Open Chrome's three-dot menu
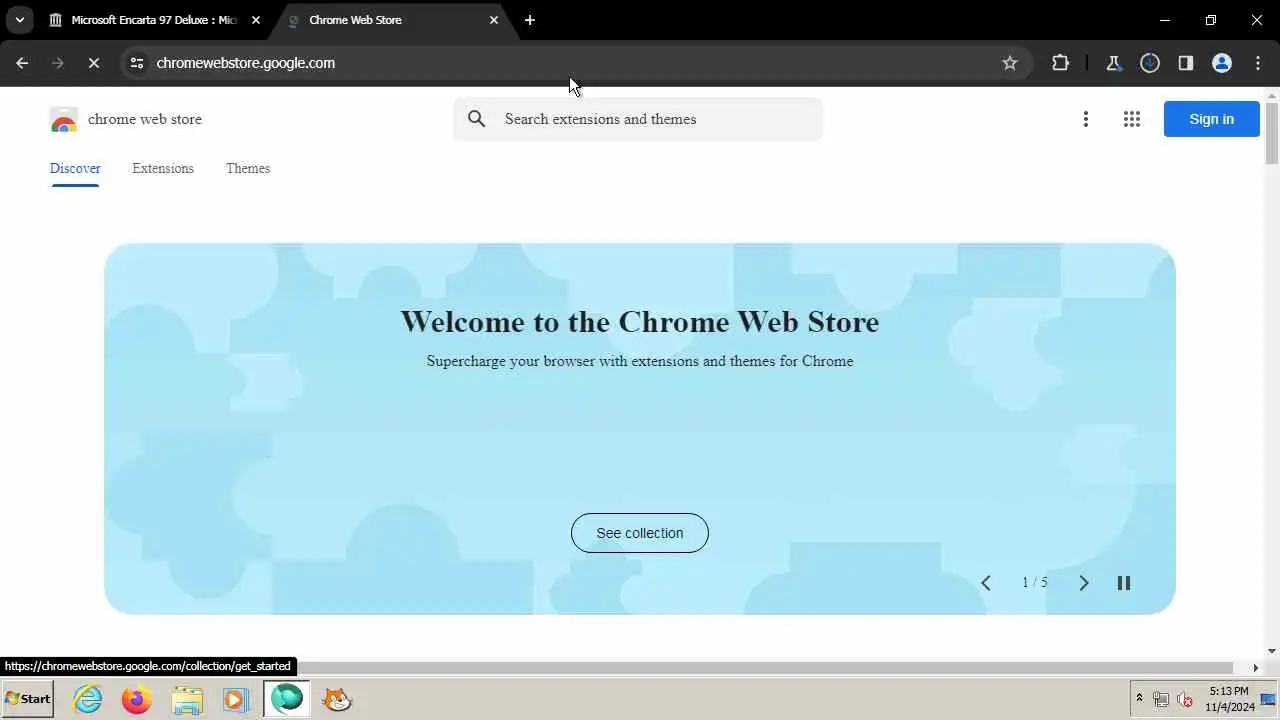The image size is (1280, 720). coord(1258,63)
